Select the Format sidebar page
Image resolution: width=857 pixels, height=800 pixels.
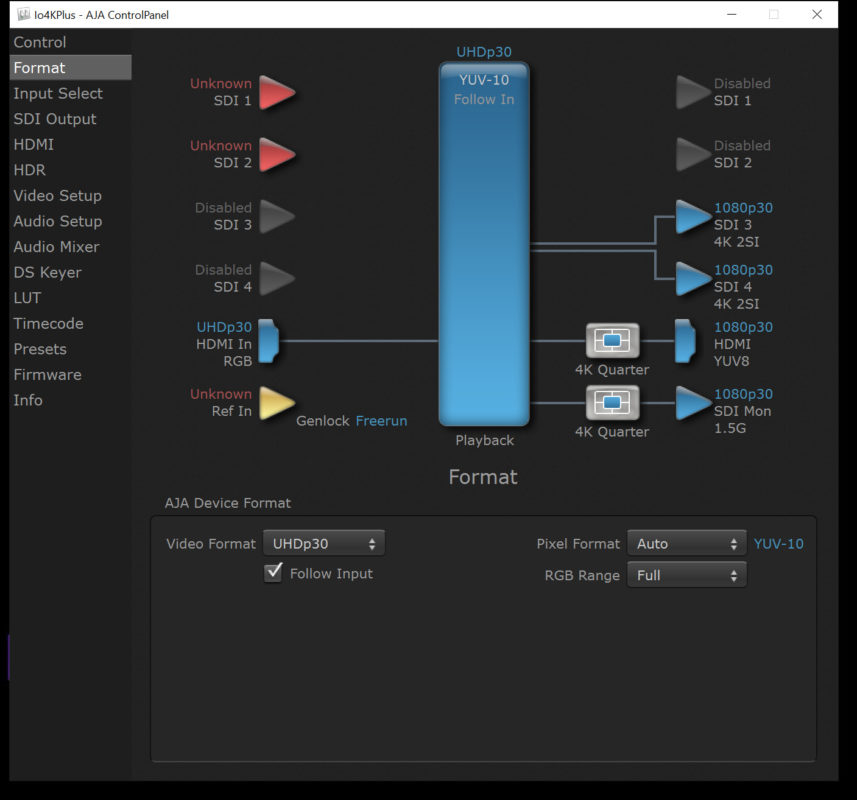(x=71, y=67)
